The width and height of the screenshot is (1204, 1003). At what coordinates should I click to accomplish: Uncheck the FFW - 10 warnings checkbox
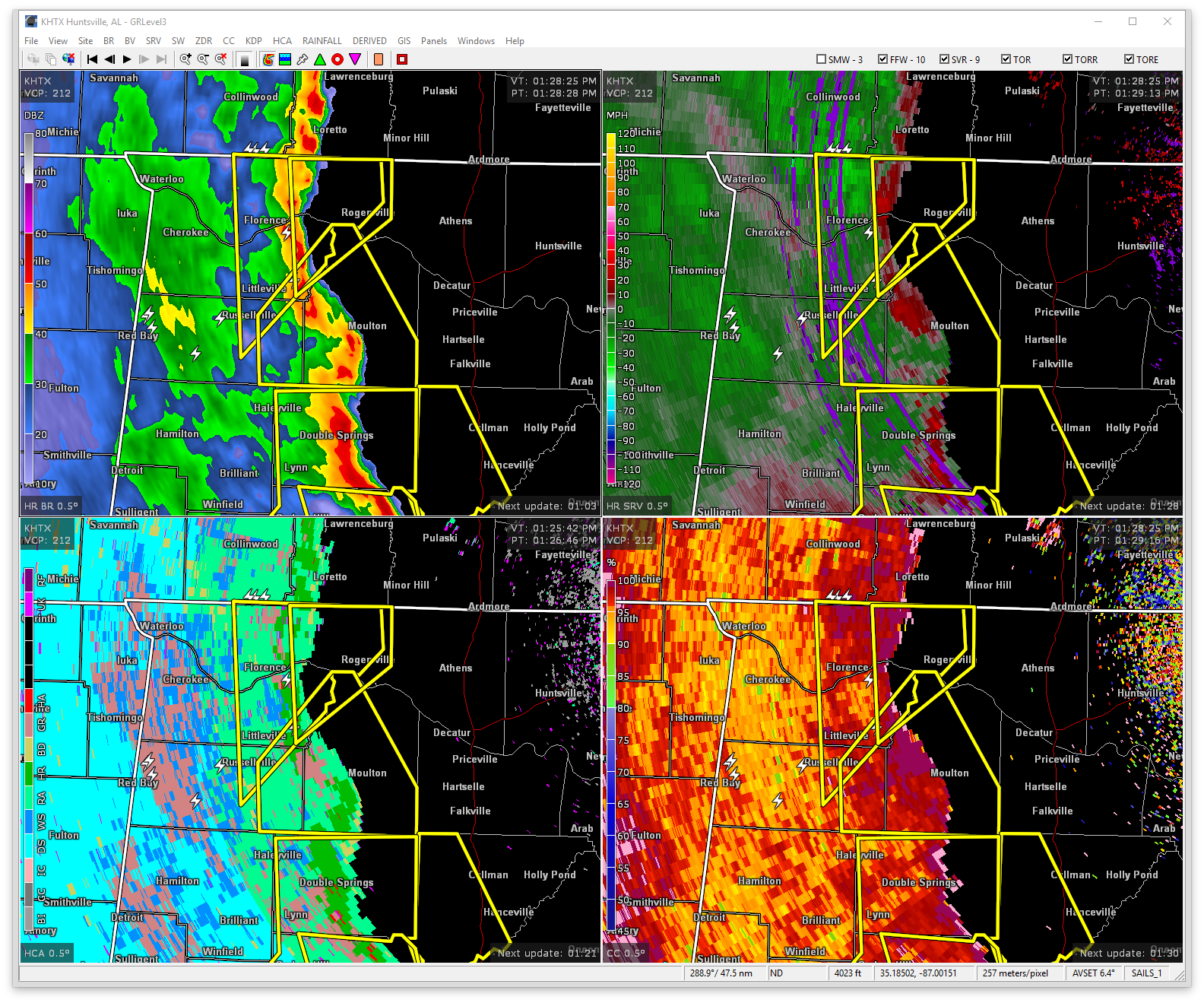(882, 59)
